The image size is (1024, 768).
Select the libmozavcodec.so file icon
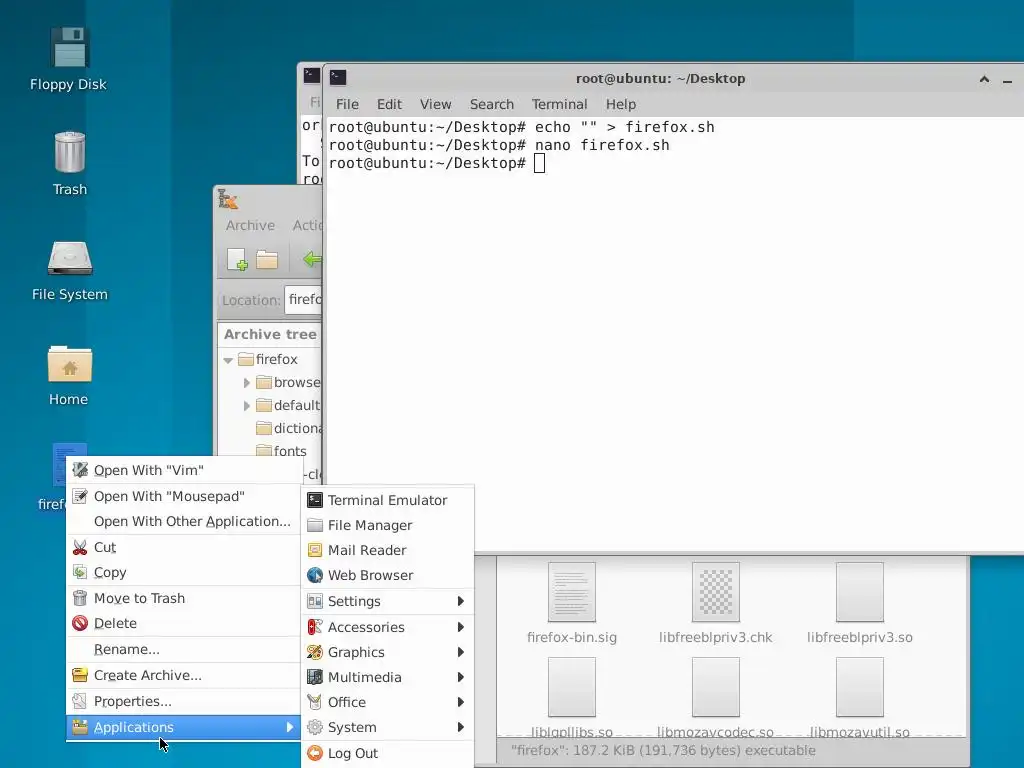[x=716, y=687]
